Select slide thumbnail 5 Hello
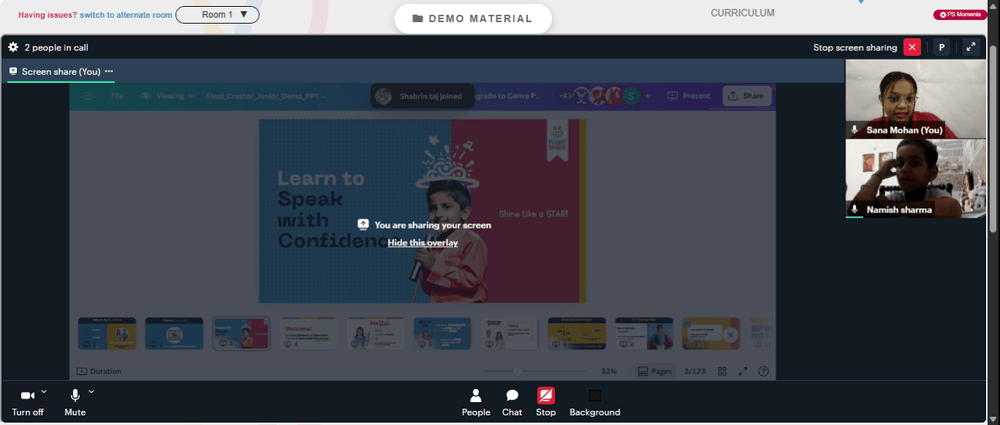 point(375,333)
